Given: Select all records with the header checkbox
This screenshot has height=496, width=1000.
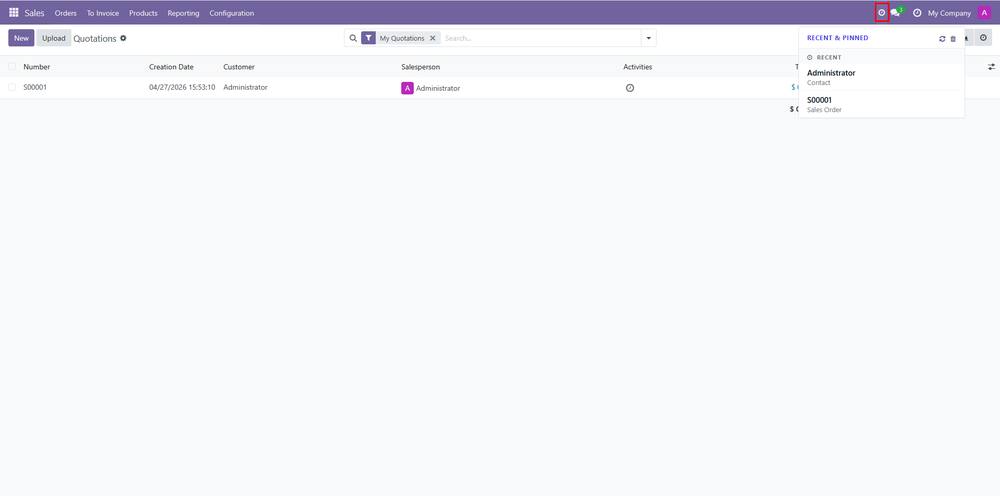Looking at the screenshot, I should (x=12, y=67).
